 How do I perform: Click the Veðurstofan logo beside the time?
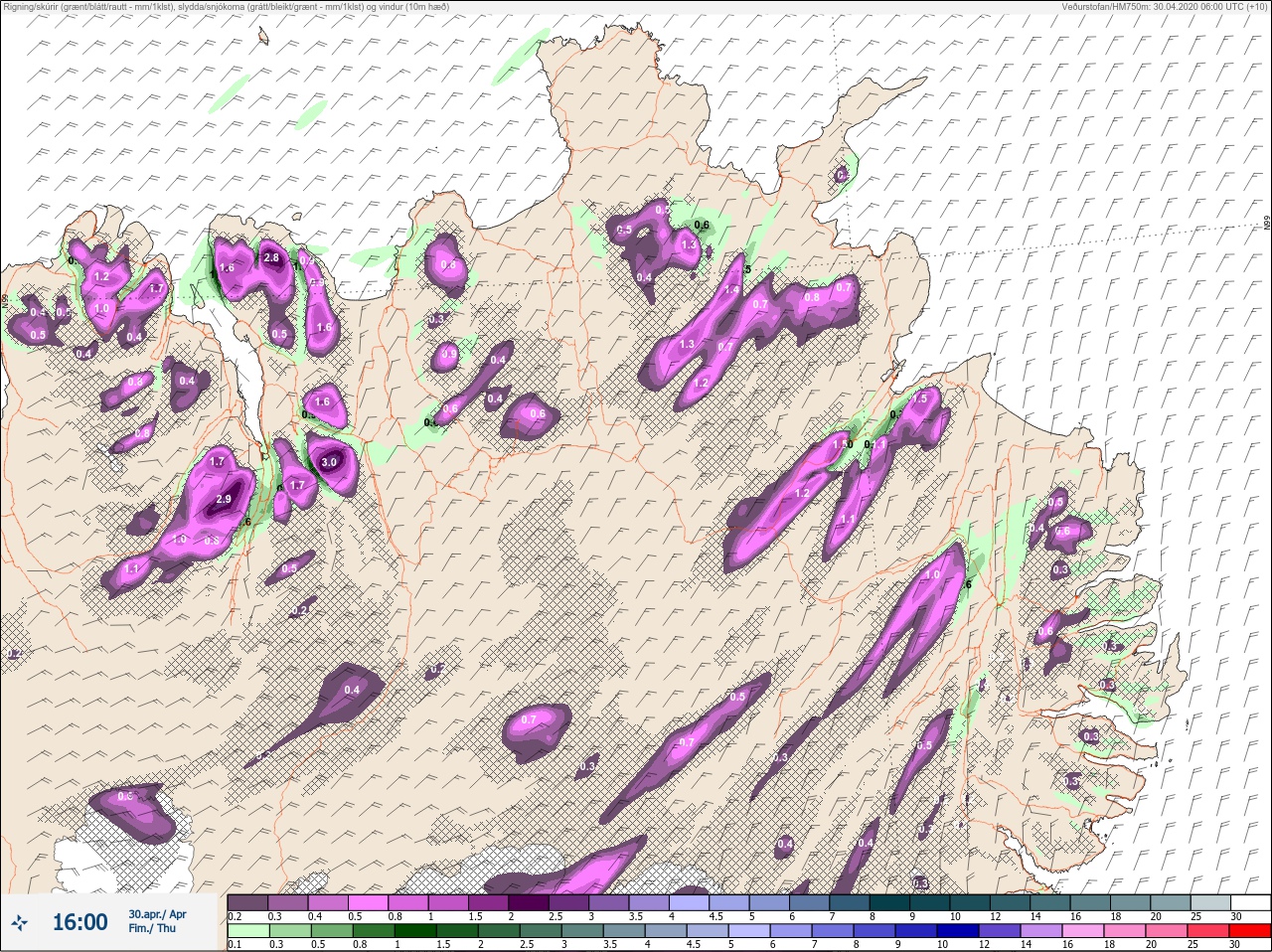pyautogui.click(x=18, y=922)
